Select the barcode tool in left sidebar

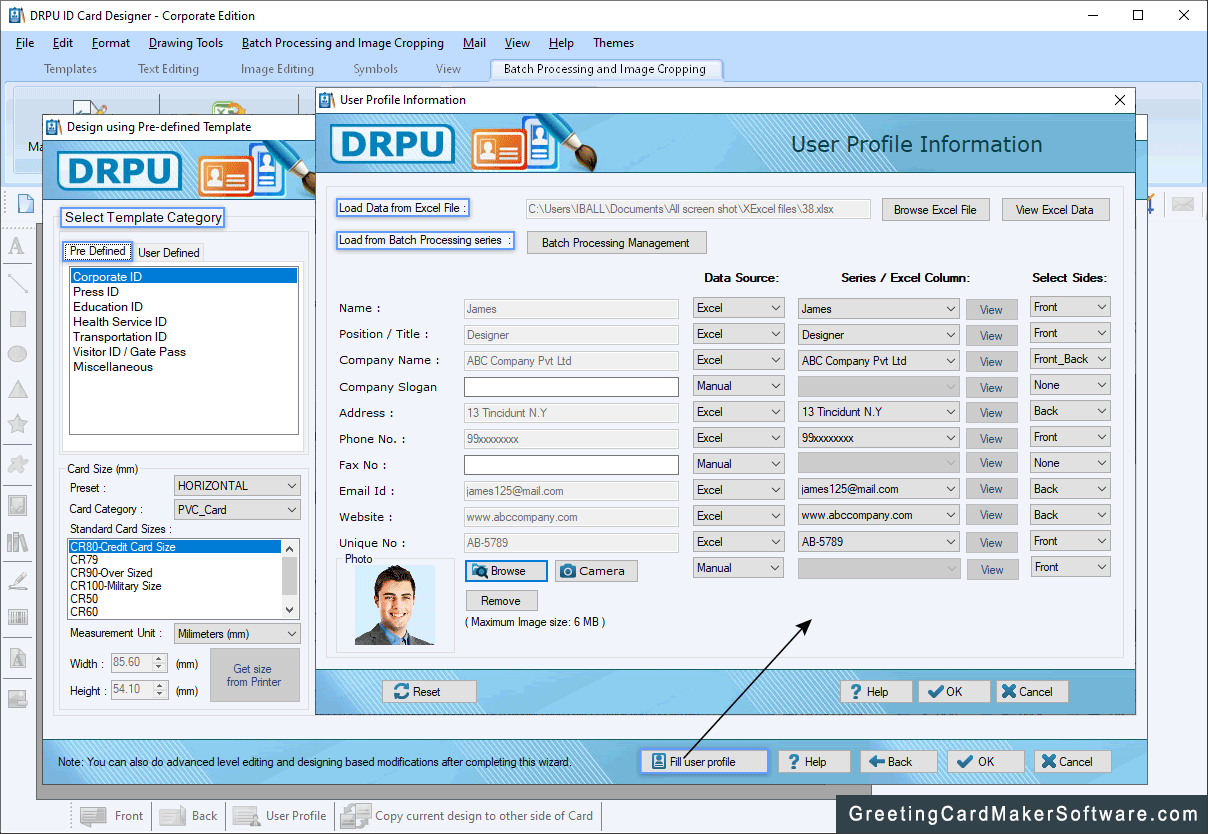(17, 617)
